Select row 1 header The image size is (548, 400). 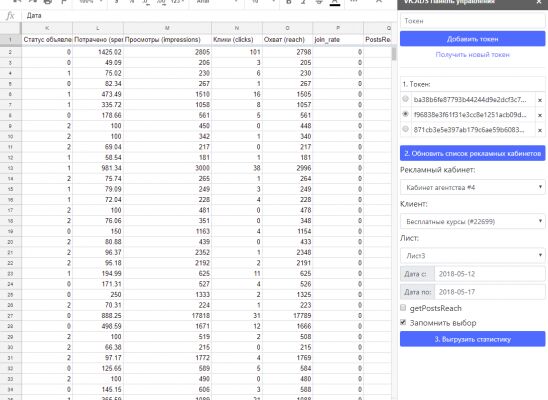10,40
